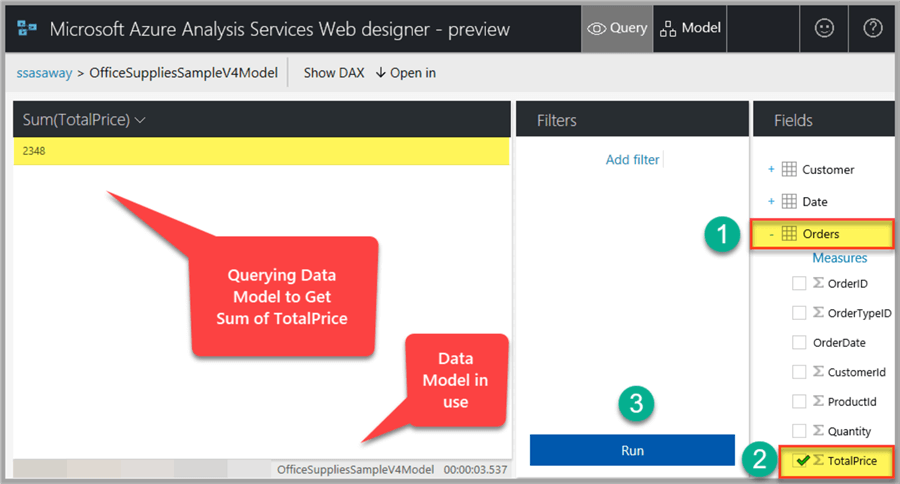
Task: Click the sigma icon beside ProductId
Action: point(818,401)
